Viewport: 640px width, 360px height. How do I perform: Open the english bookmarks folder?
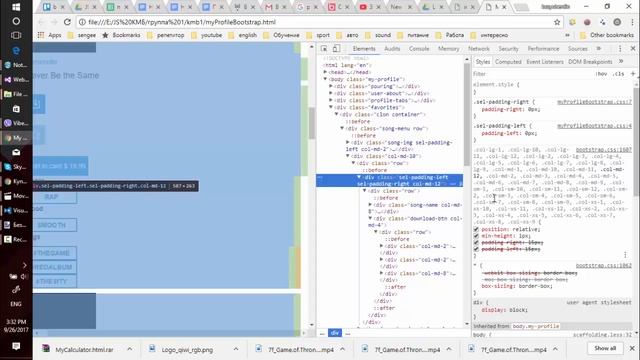[243, 35]
